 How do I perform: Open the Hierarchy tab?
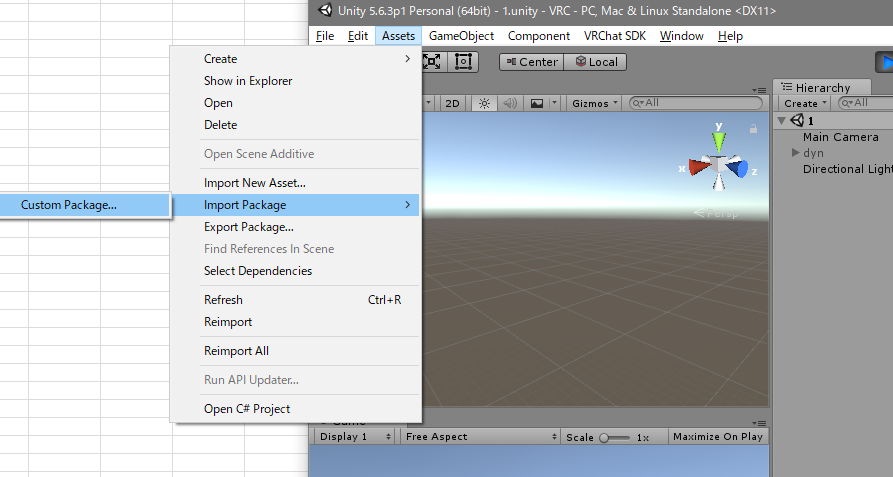tap(821, 87)
